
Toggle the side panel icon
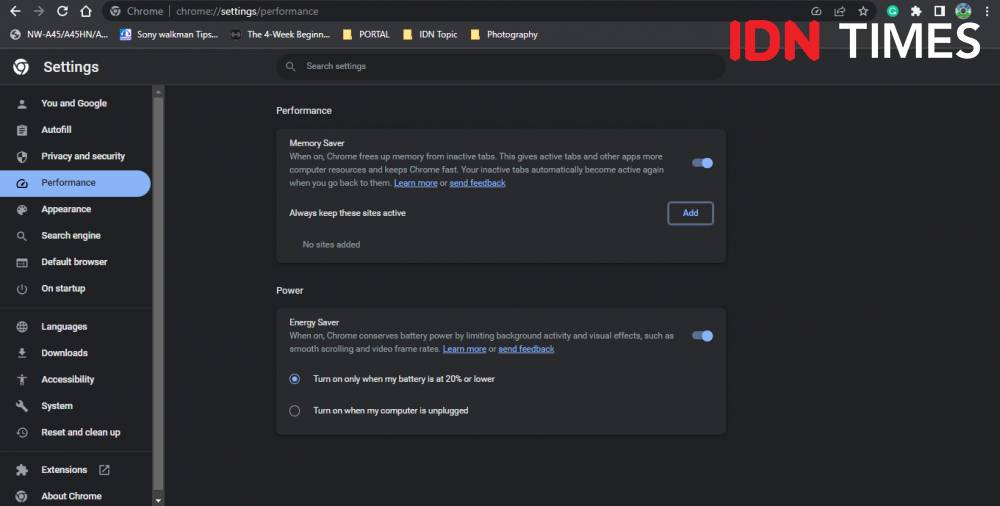coord(939,11)
